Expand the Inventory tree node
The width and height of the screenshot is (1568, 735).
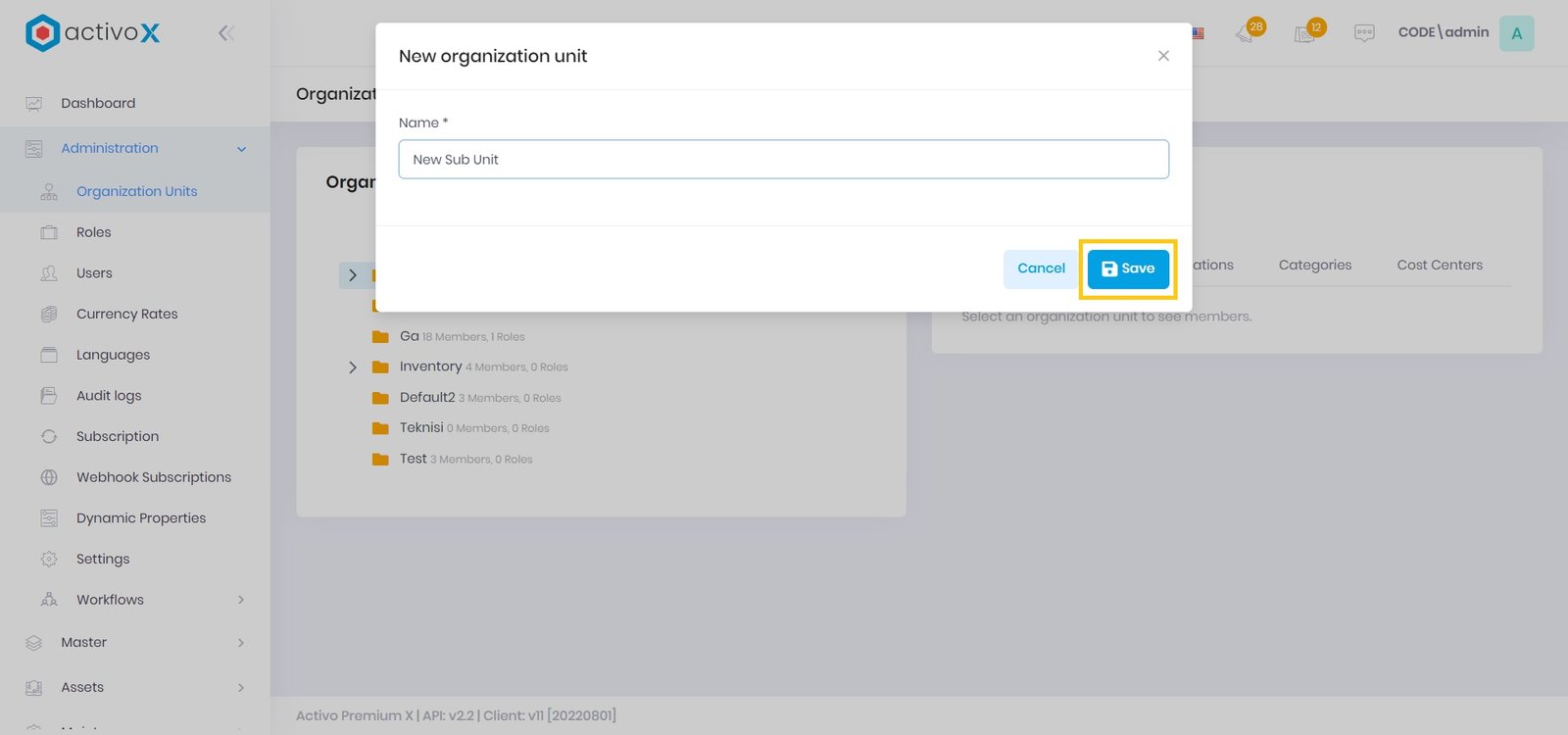pyautogui.click(x=353, y=367)
